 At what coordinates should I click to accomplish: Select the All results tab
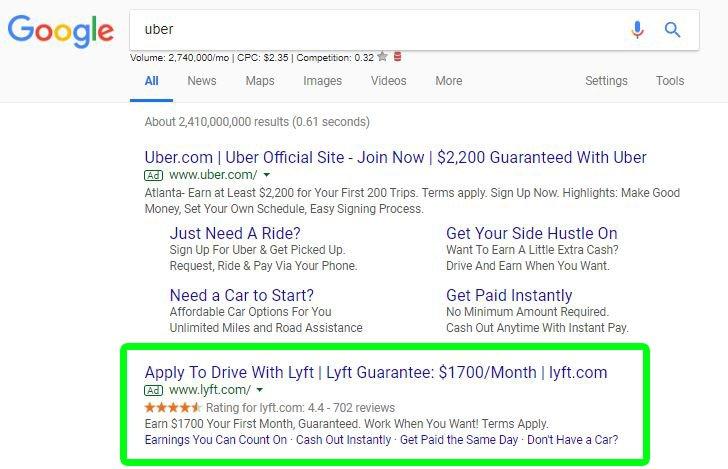tap(151, 81)
